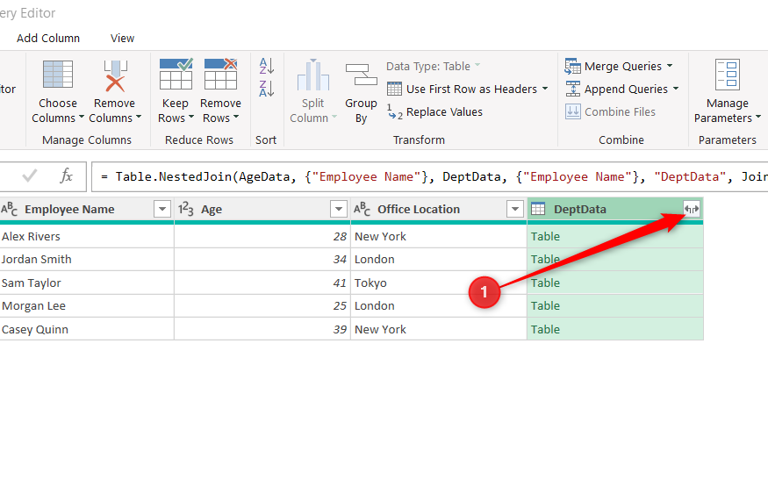Click the Append Queries icon
Screen dimensions: 768x494
point(573,89)
